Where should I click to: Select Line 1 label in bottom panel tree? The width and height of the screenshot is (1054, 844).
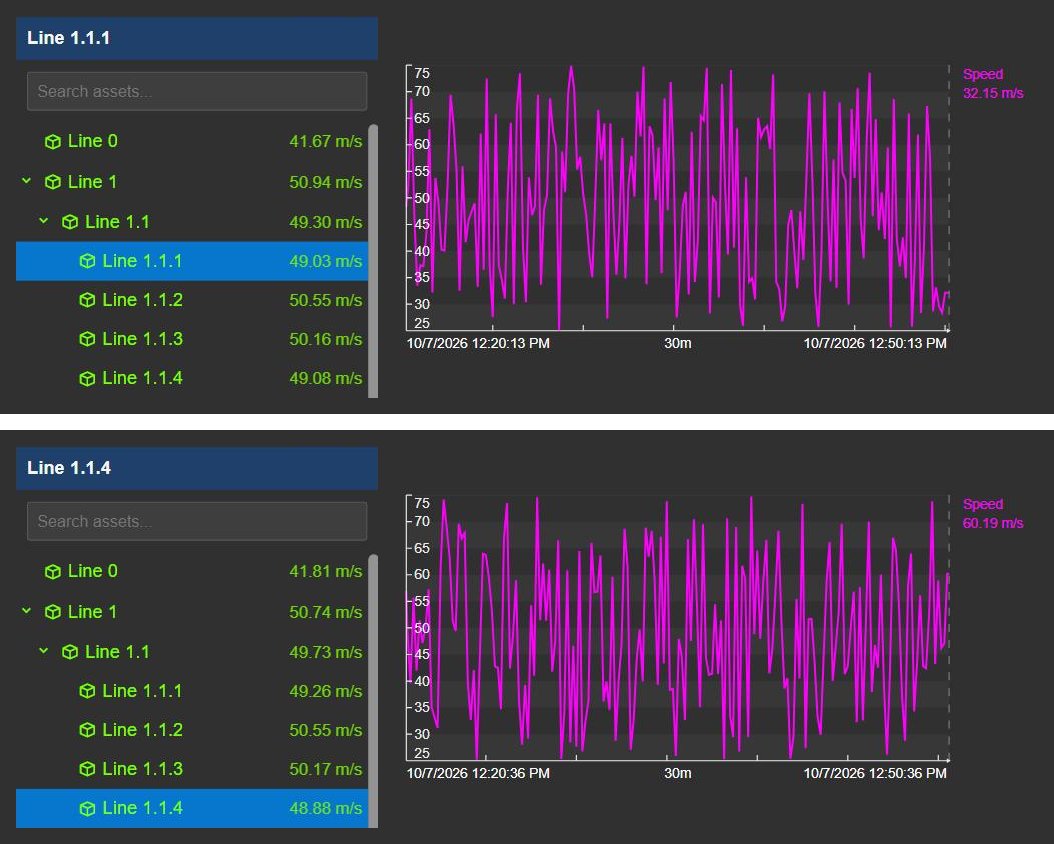pos(92,612)
